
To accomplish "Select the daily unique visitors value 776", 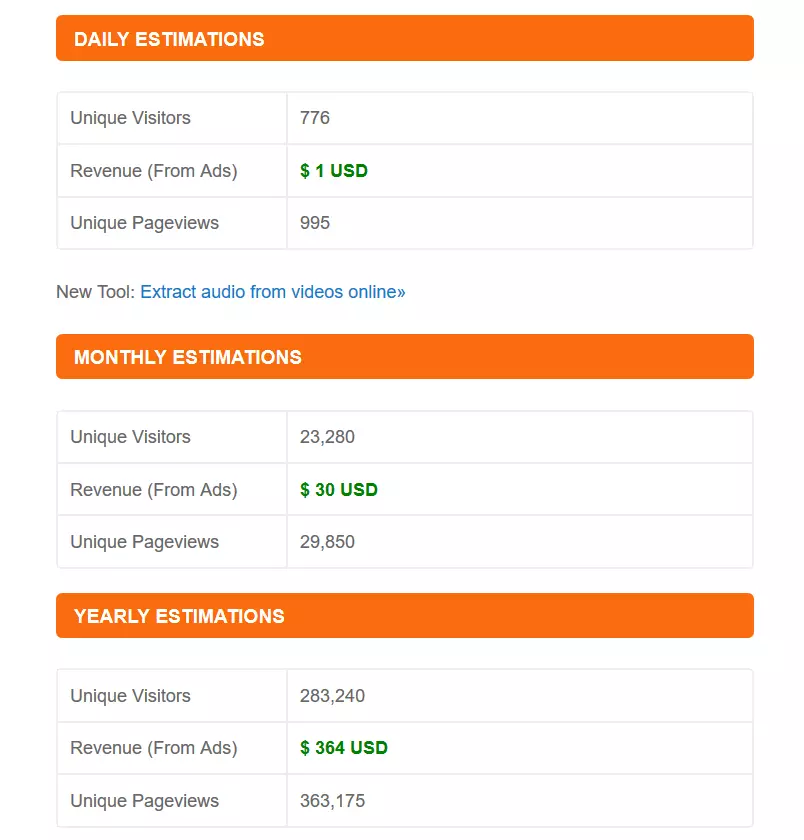I will 315,118.
